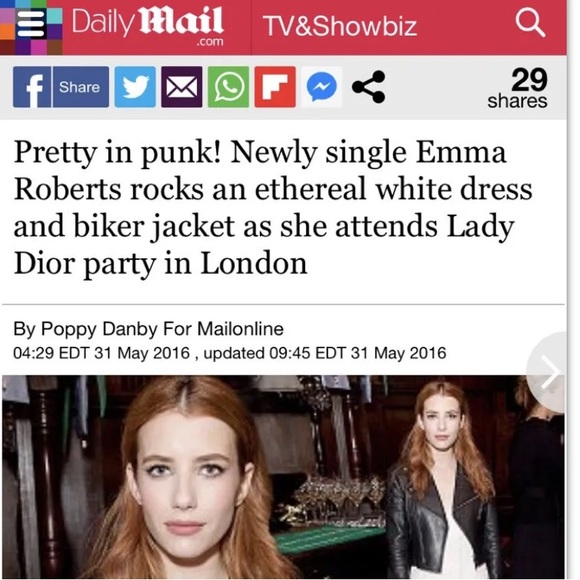Open the TV&Showbiz section

[340, 26]
